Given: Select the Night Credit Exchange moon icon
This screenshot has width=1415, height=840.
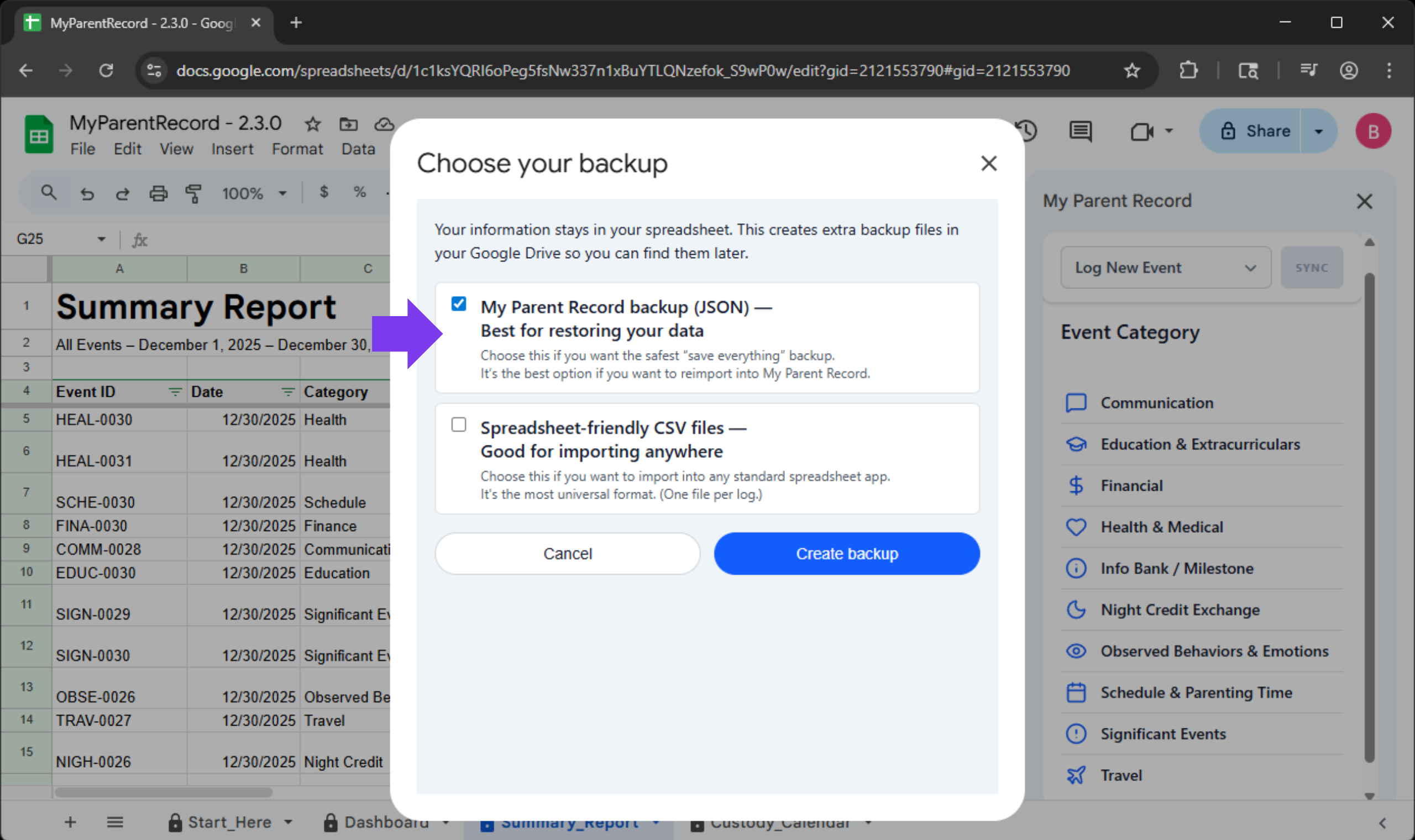Looking at the screenshot, I should (x=1076, y=610).
